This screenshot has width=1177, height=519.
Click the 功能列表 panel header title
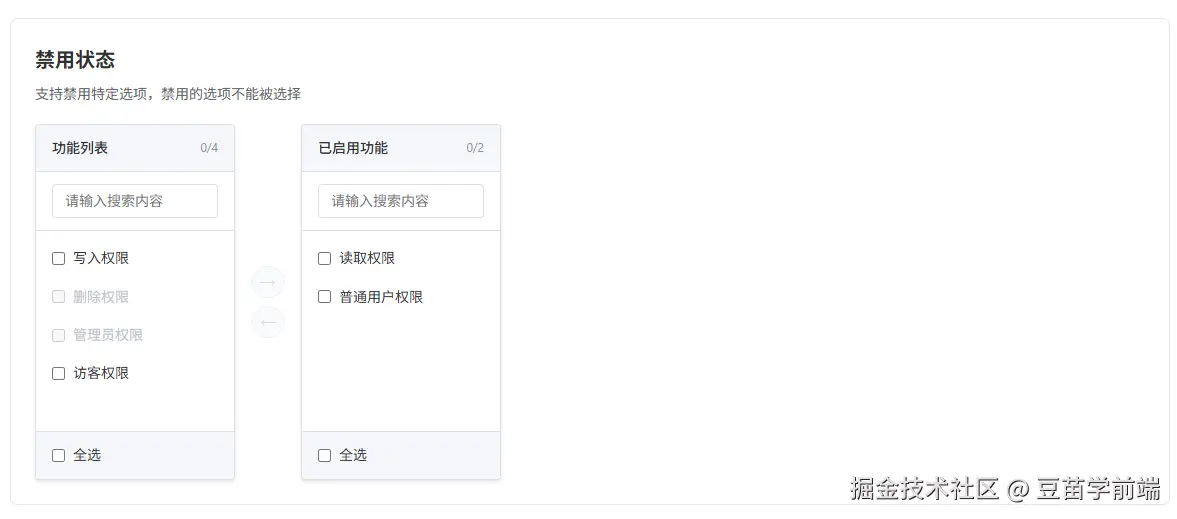[80, 148]
